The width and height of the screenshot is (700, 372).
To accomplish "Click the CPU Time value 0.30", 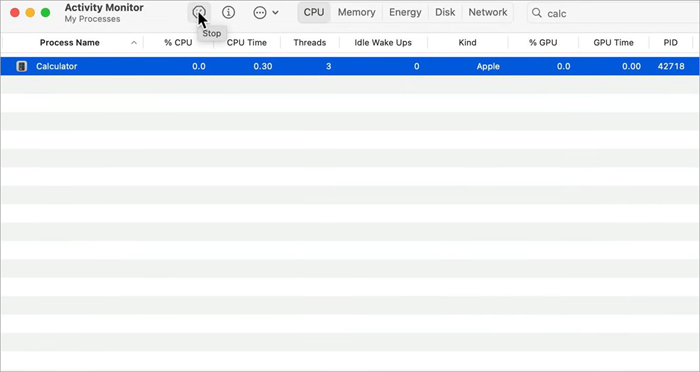I will tap(263, 67).
